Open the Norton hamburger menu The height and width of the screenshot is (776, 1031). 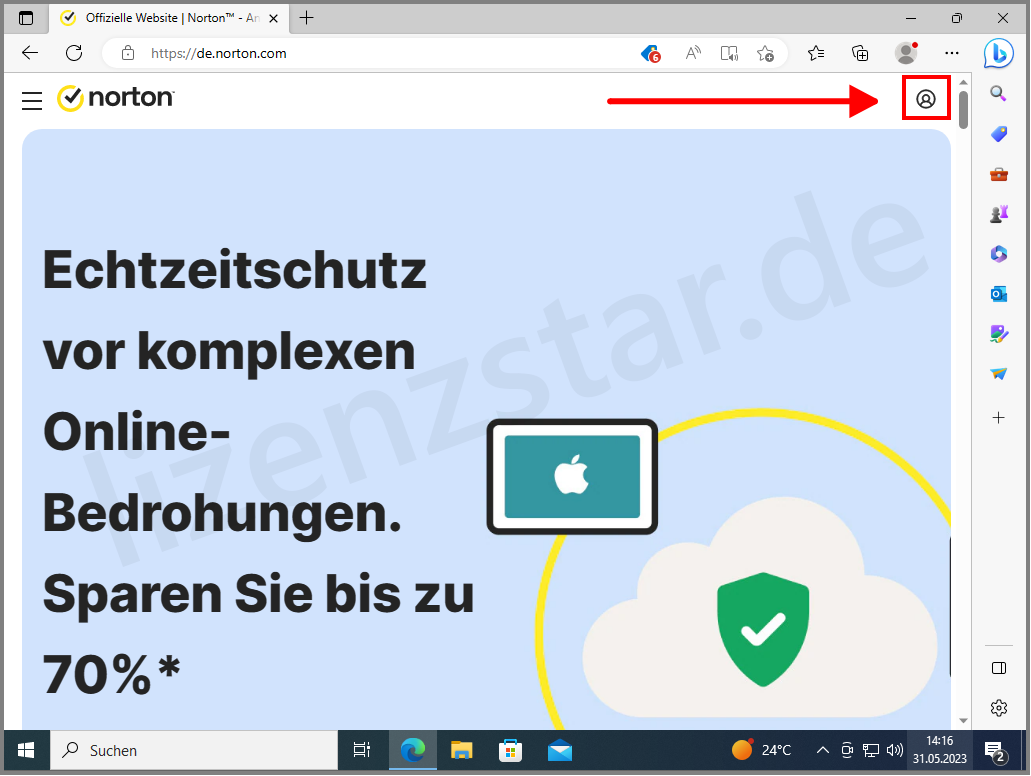click(x=32, y=100)
